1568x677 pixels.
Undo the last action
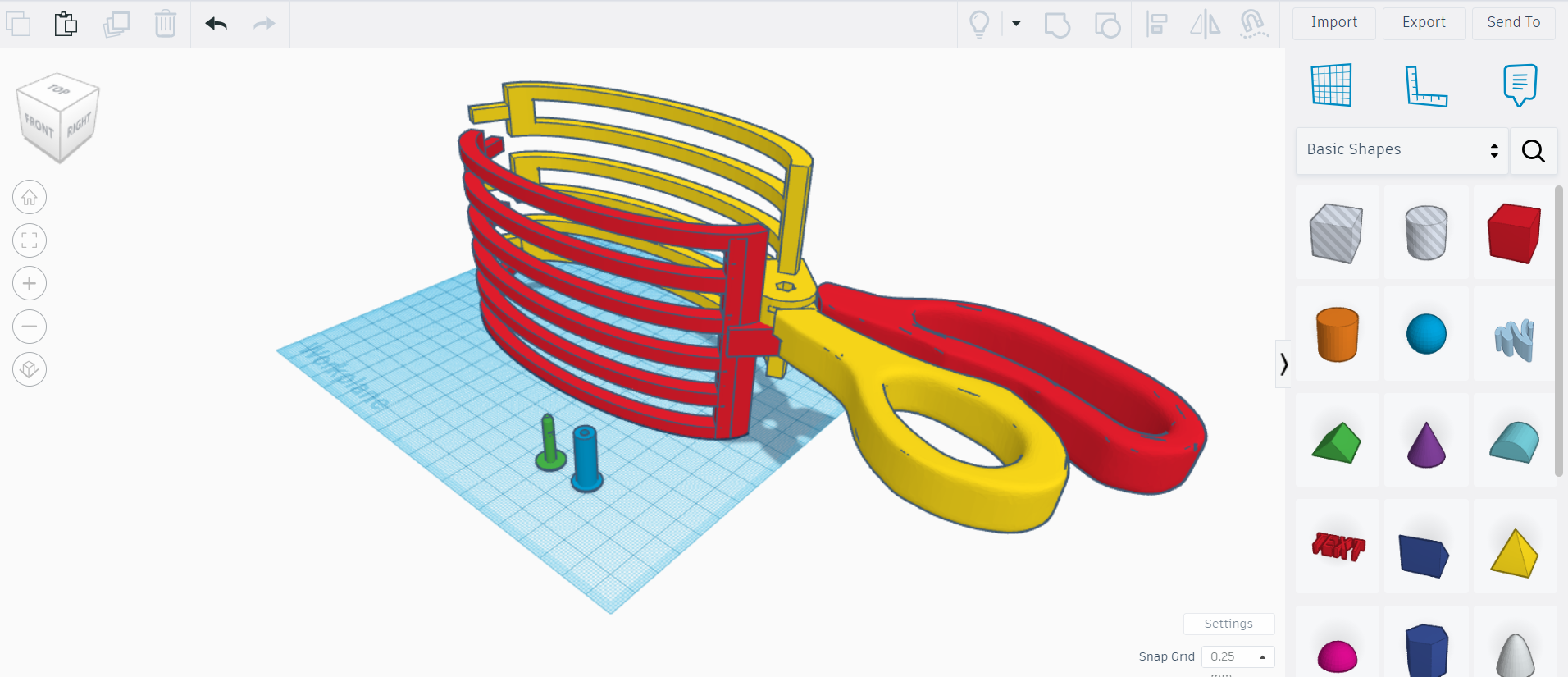pyautogui.click(x=217, y=24)
